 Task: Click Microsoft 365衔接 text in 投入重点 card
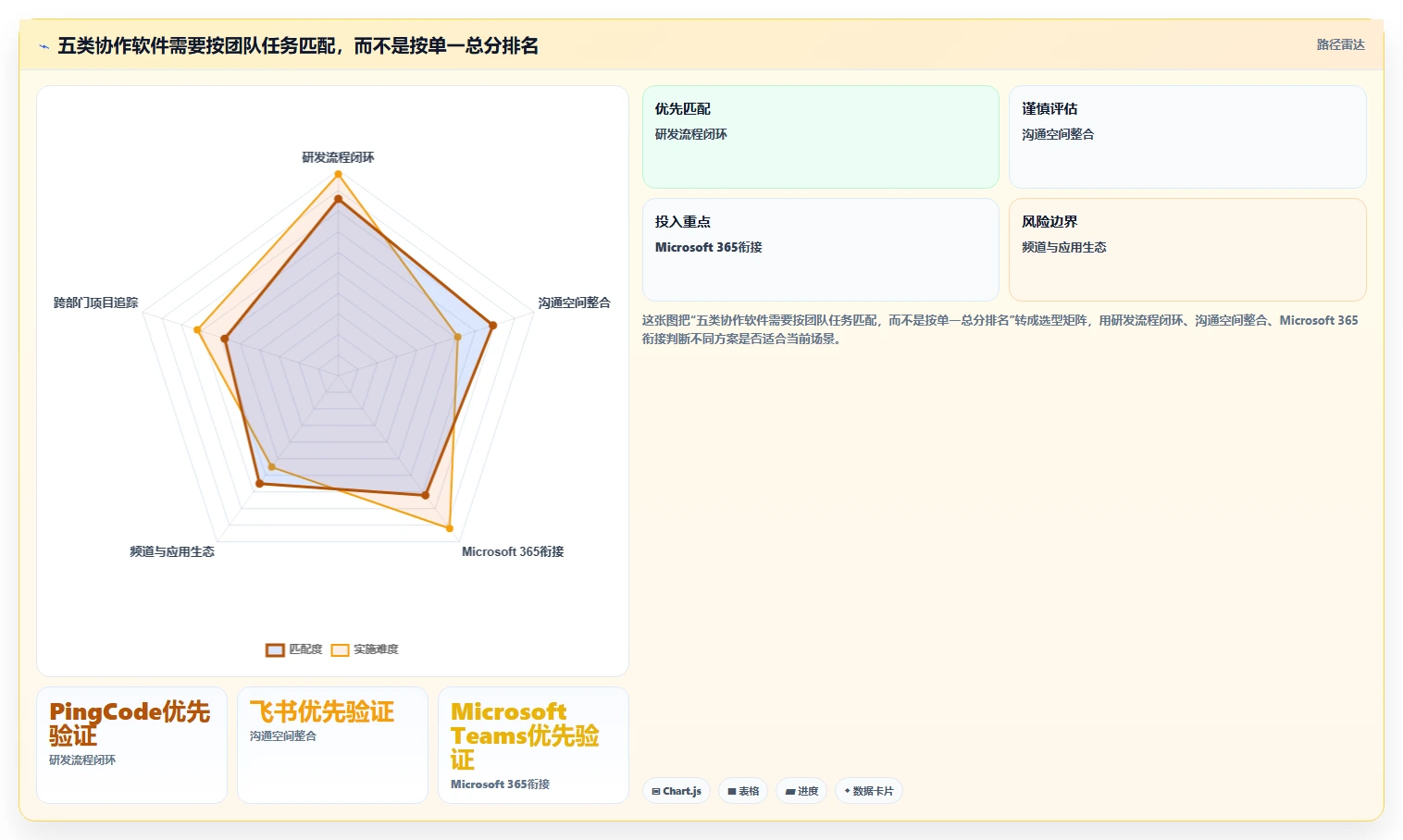709,247
